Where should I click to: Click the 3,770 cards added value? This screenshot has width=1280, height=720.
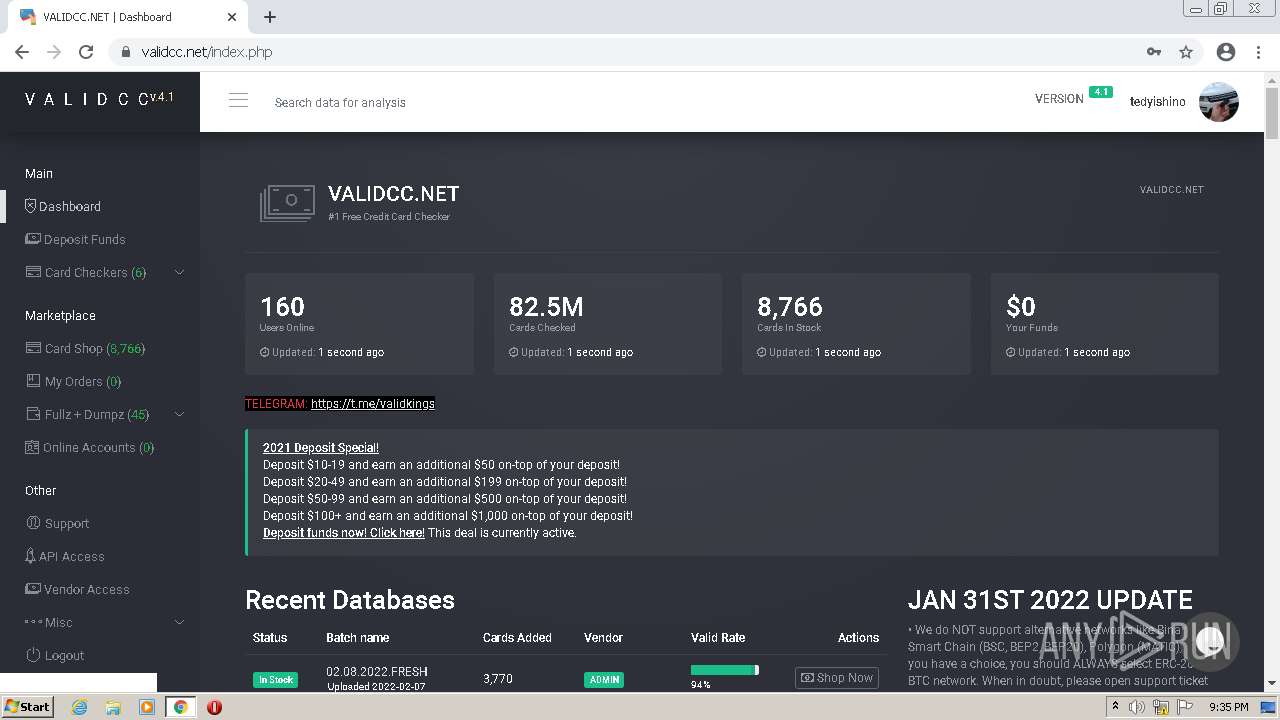click(x=498, y=678)
